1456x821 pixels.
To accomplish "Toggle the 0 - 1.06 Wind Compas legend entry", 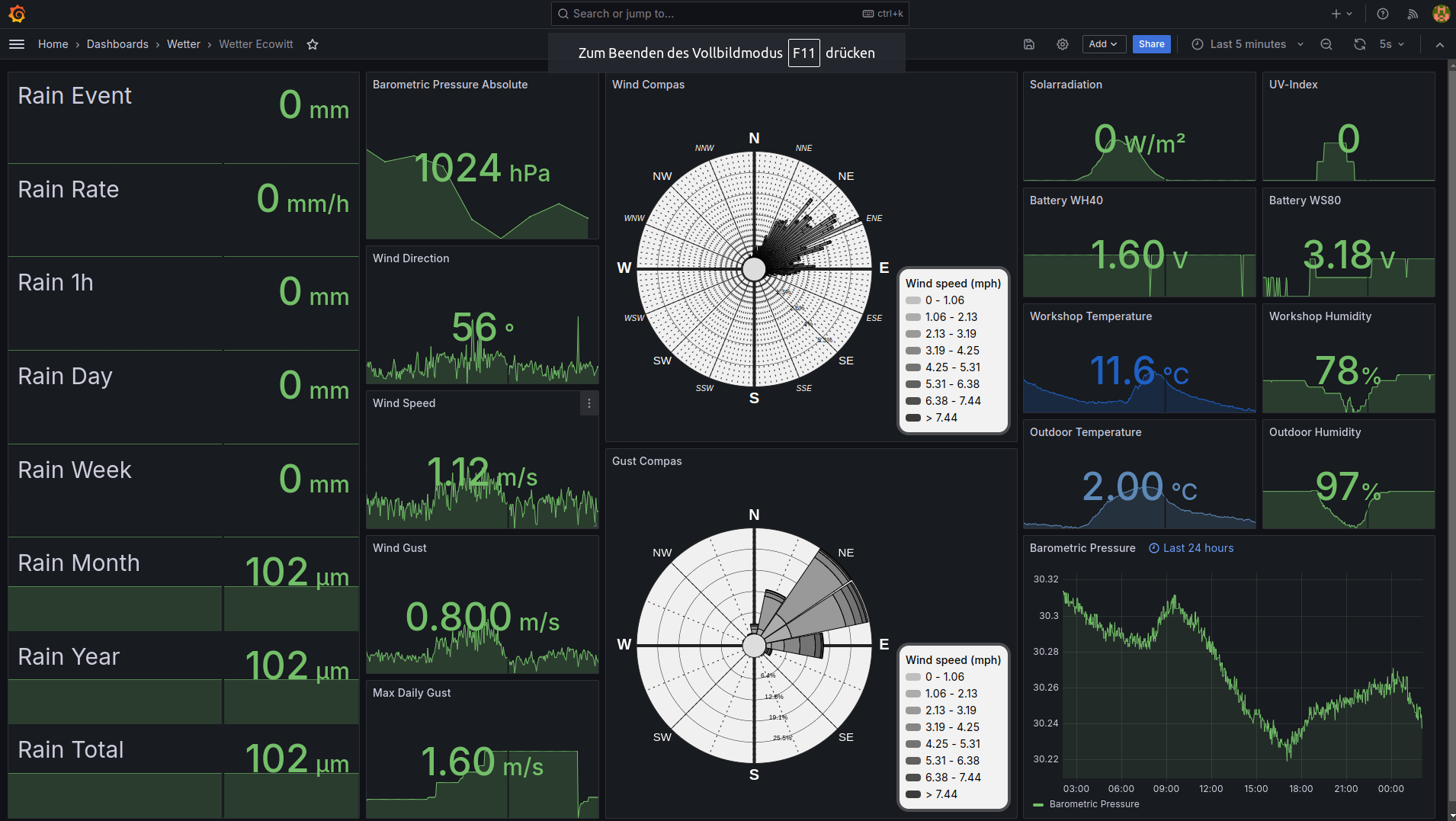I will (944, 300).
